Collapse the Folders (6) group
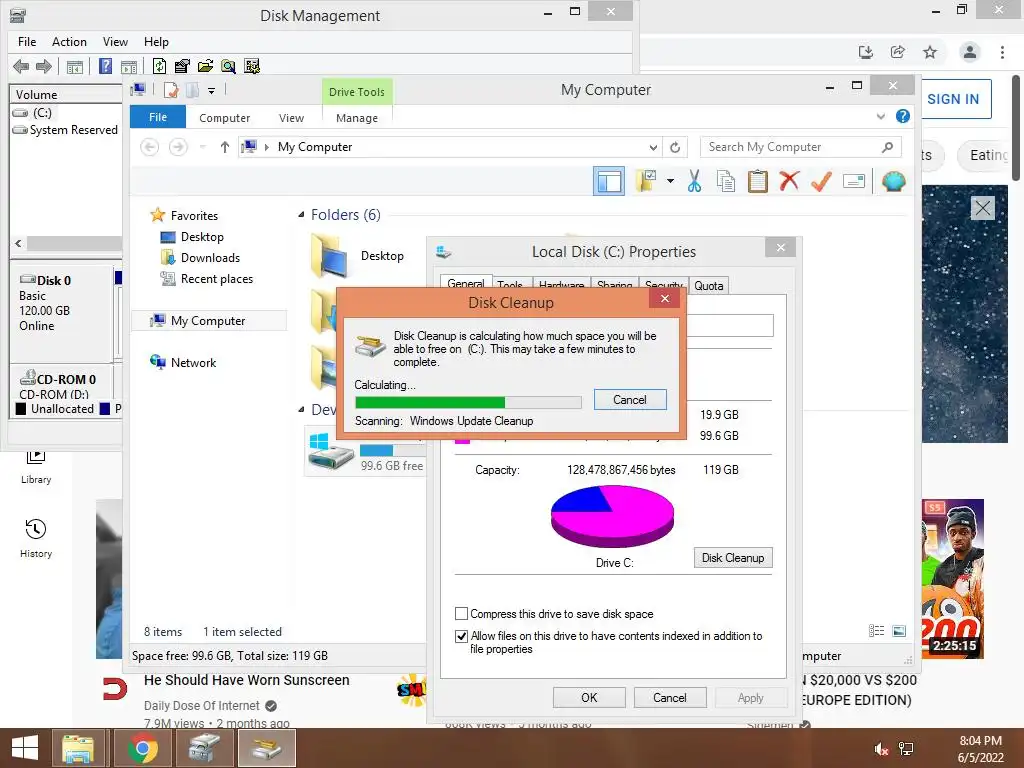Viewport: 1024px width, 768px height. coord(301,215)
